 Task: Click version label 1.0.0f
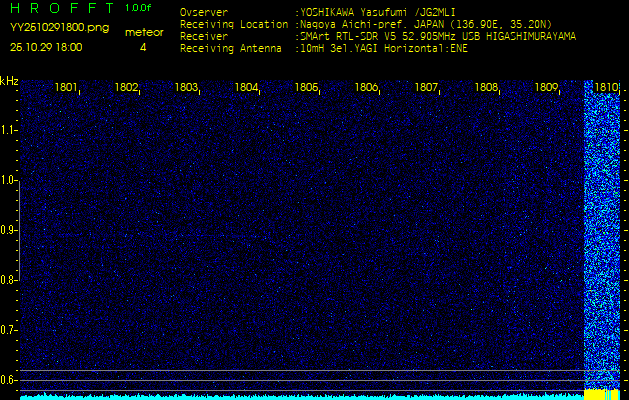138,8
